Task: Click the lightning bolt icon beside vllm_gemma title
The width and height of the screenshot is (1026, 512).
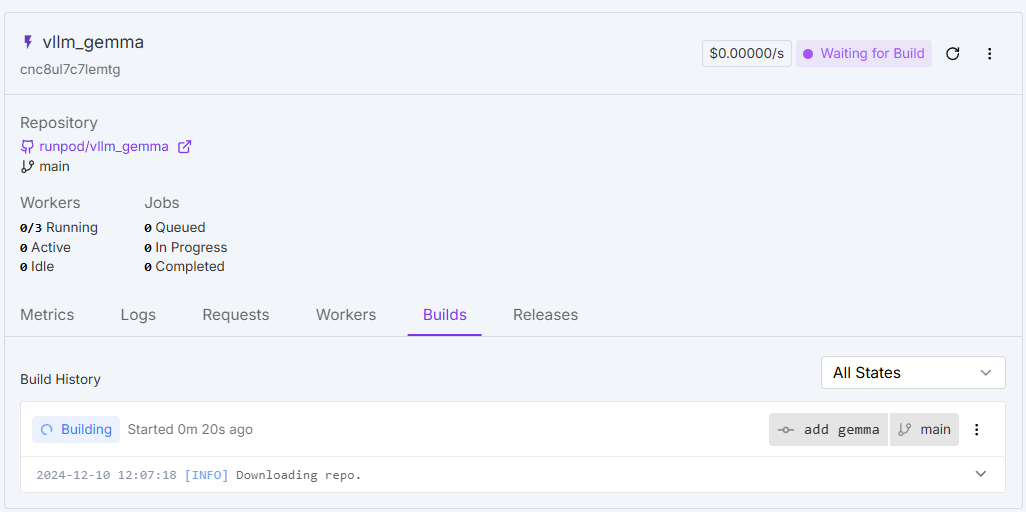Action: (x=28, y=42)
